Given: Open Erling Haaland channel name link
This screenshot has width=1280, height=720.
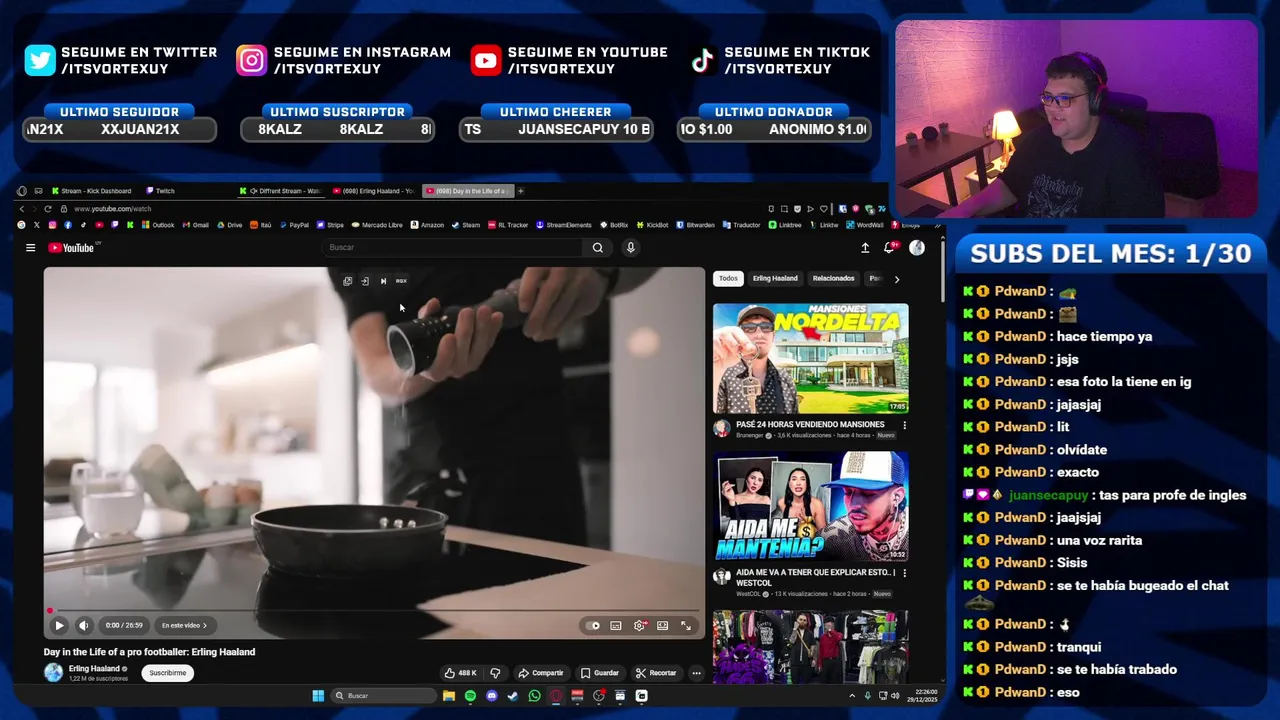Looking at the screenshot, I should [94, 668].
